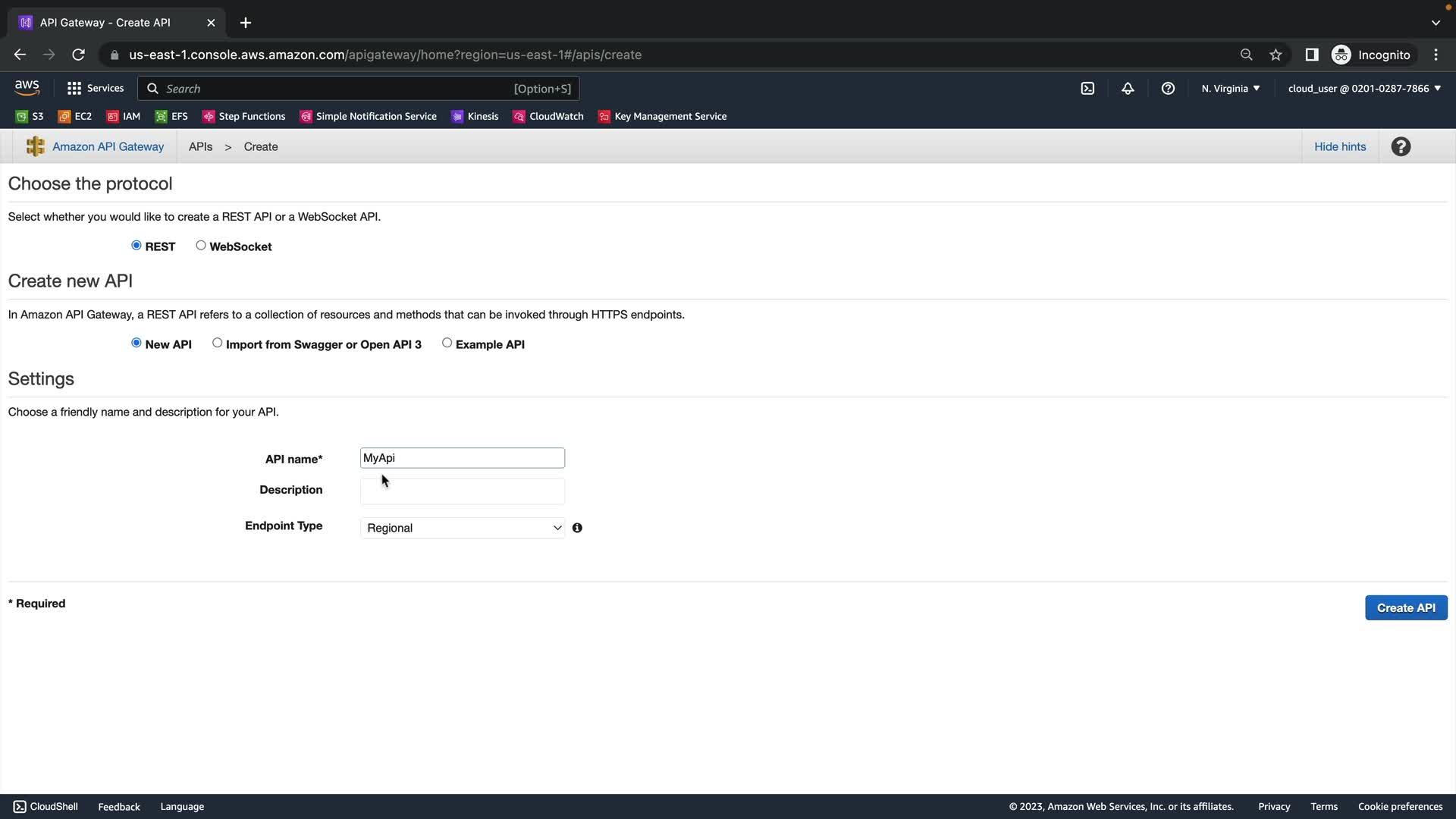1456x819 pixels.
Task: Select Import from Swagger or Open API 3
Action: [218, 344]
